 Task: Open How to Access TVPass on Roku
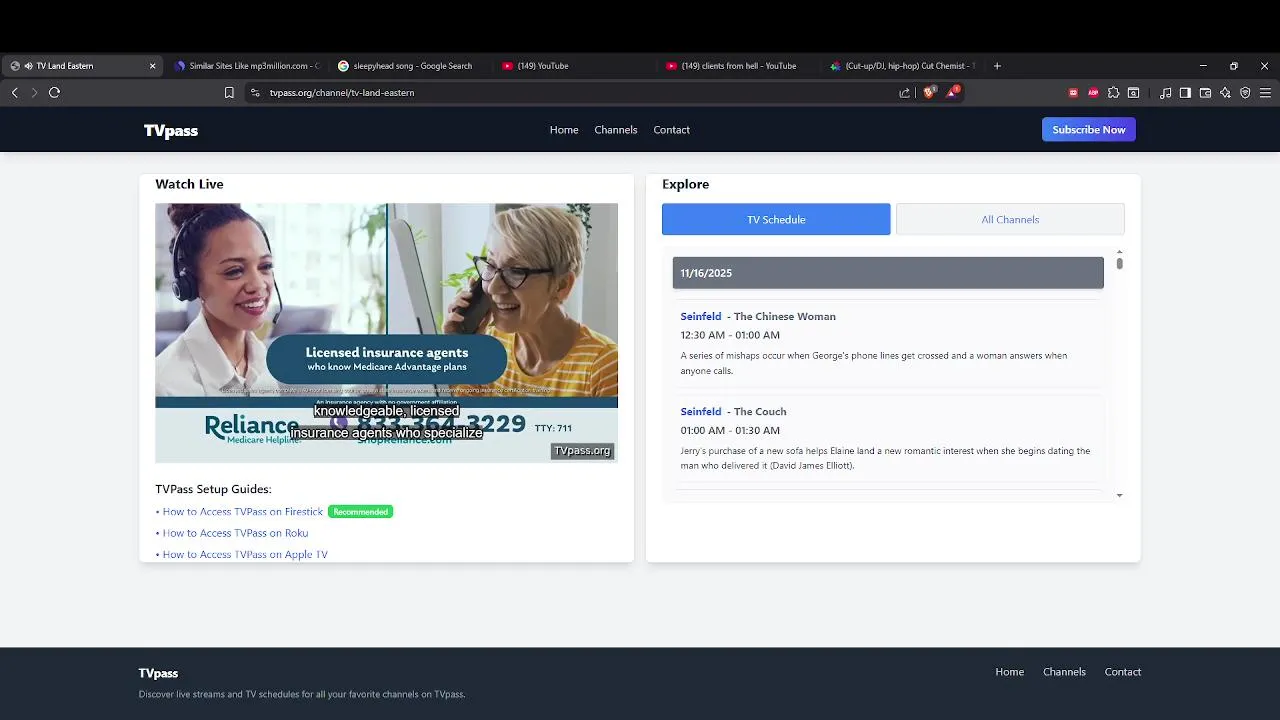[x=235, y=533]
